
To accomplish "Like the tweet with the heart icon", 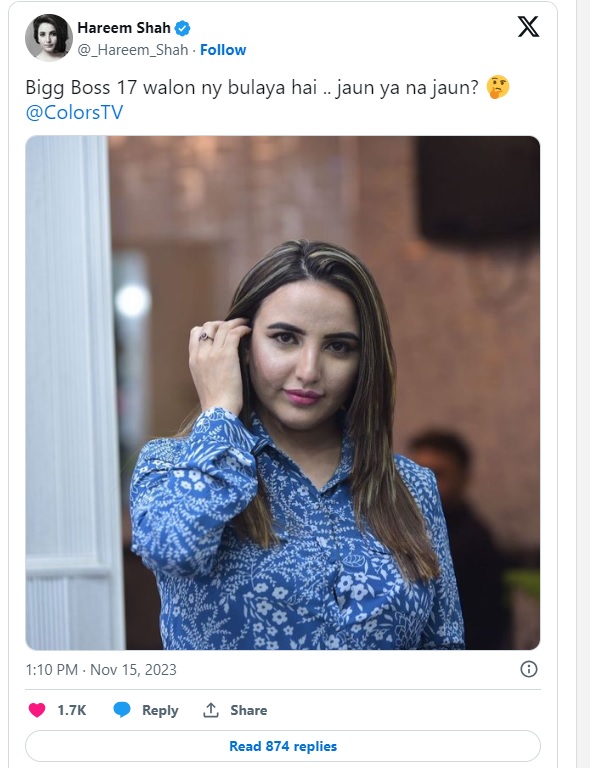I will point(37,710).
